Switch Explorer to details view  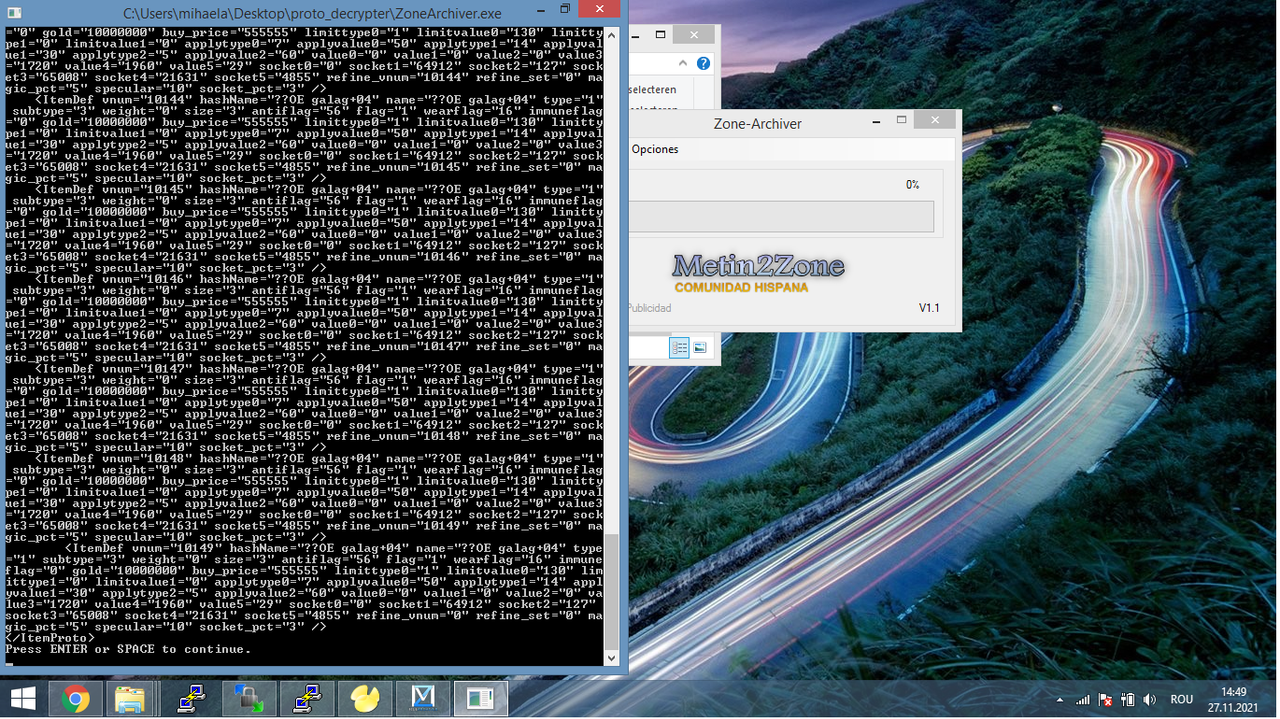click(680, 348)
